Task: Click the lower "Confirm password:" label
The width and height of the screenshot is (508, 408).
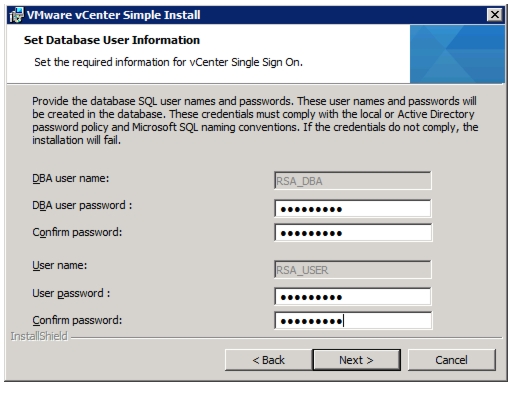Action: [77, 320]
